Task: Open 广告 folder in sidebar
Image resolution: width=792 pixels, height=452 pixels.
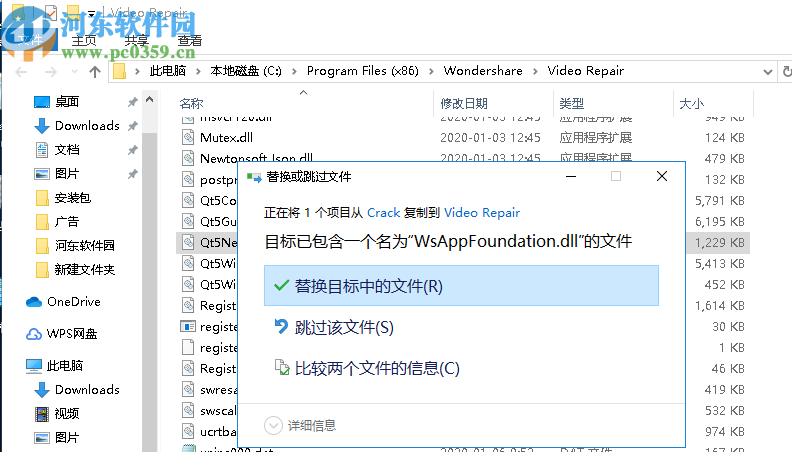Action: pyautogui.click(x=67, y=221)
